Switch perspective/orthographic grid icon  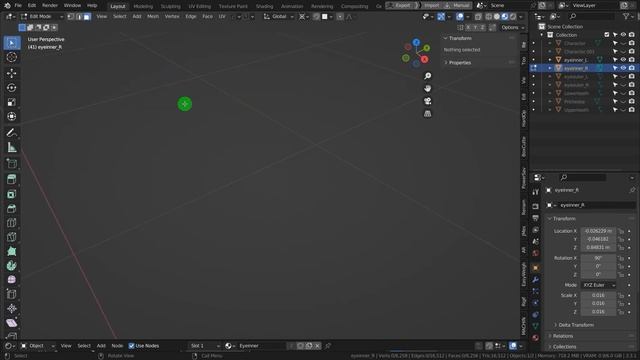pyautogui.click(x=427, y=114)
